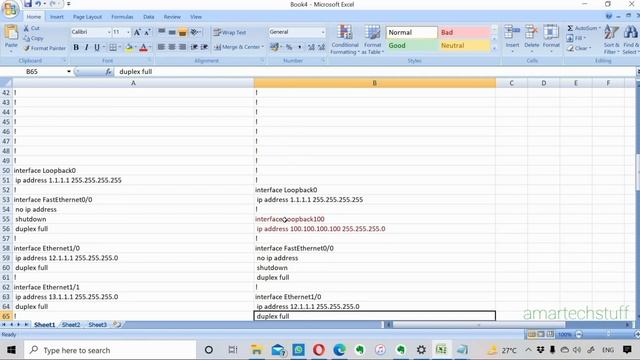Click the zoom out button on zoom slider
Viewport: 640px width, 360px height.
[x=579, y=334]
